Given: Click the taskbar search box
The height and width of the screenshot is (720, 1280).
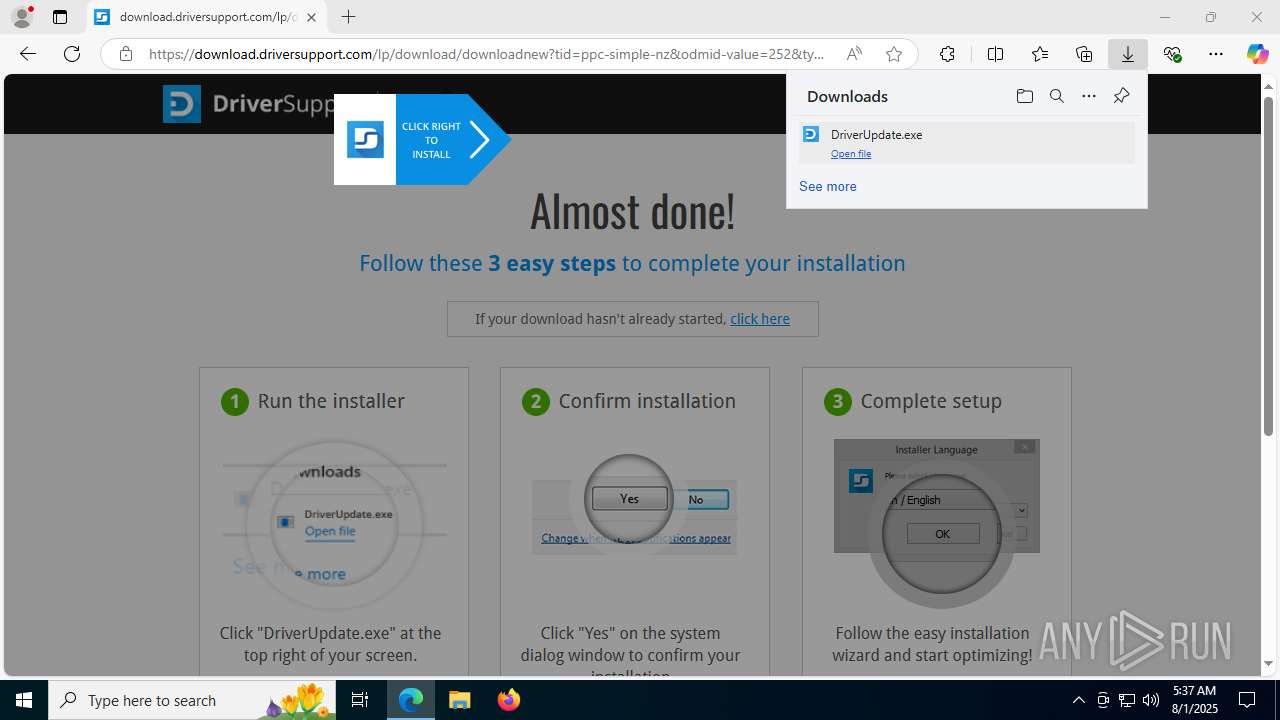Looking at the screenshot, I should point(193,700).
